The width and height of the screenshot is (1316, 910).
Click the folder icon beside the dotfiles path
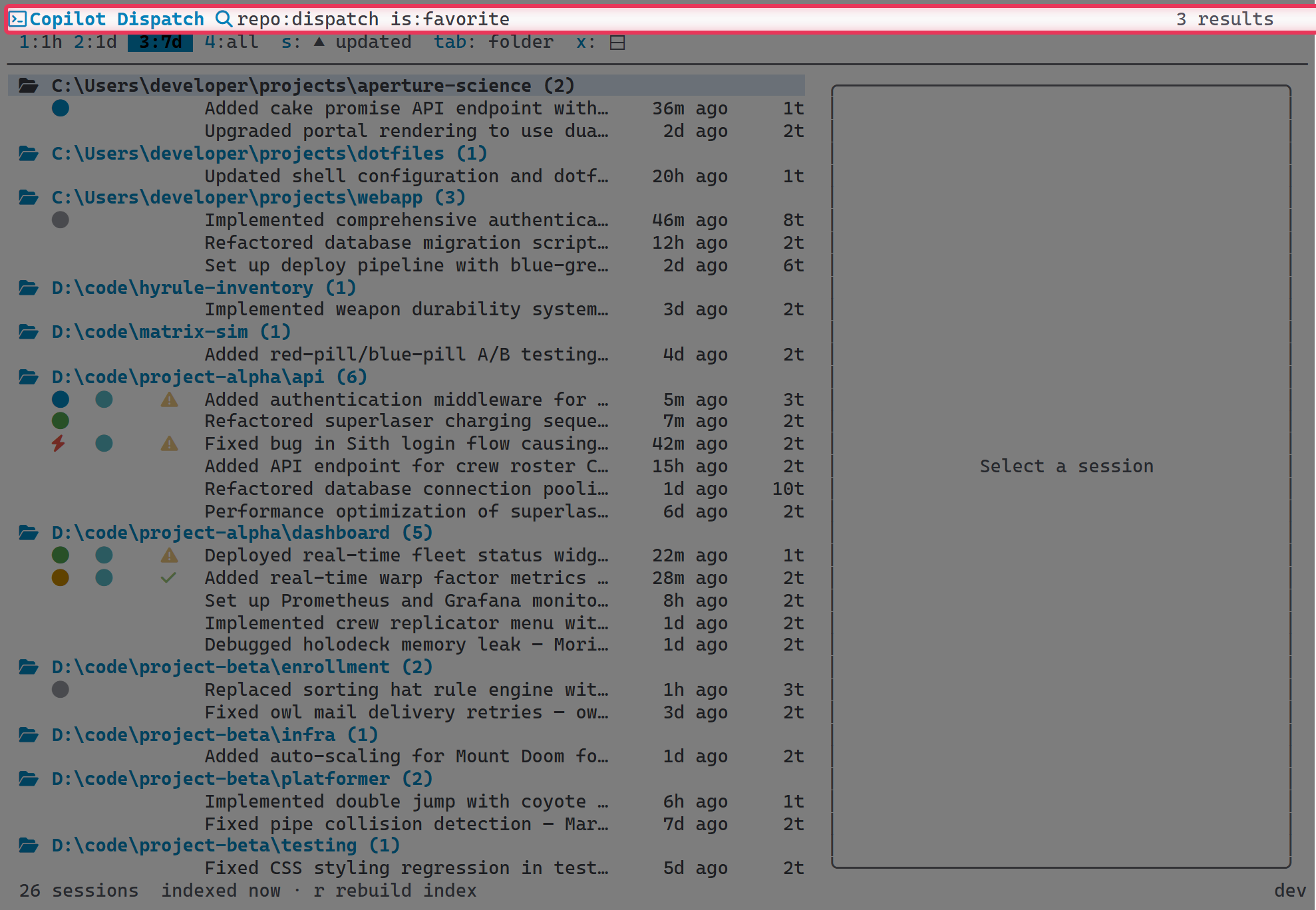pos(29,153)
